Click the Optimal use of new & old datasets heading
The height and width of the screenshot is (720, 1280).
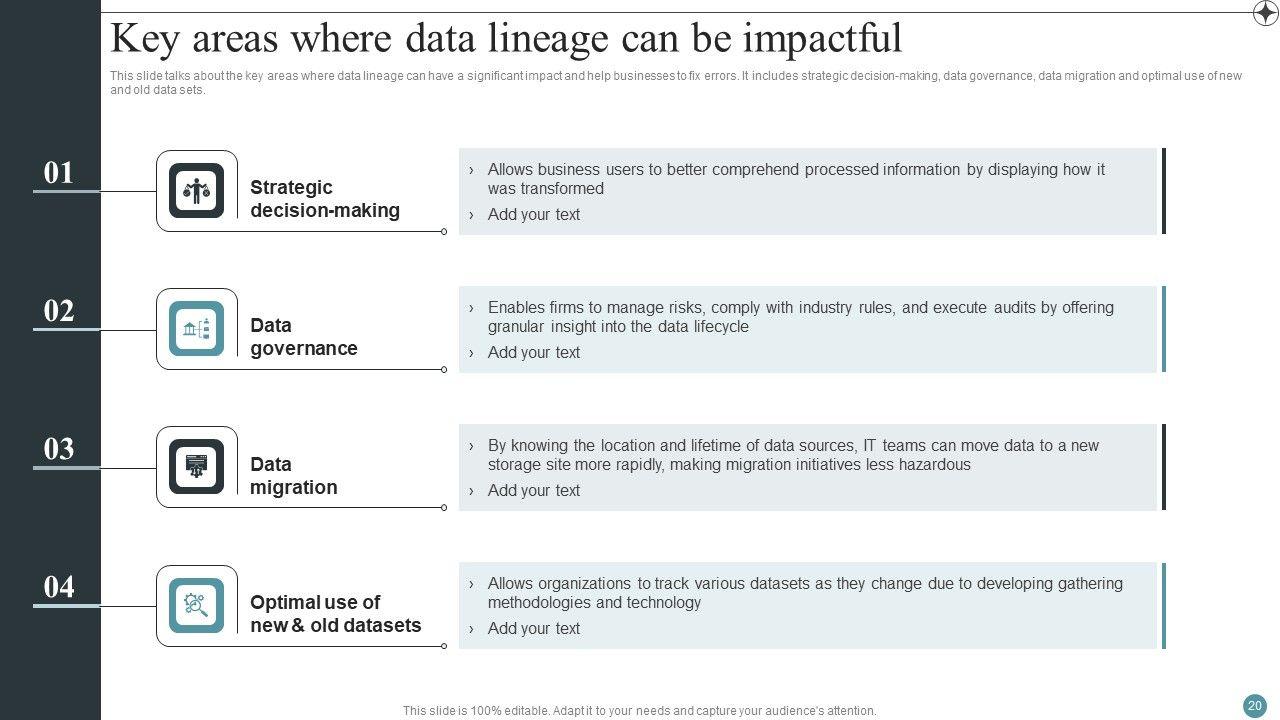[335, 614]
